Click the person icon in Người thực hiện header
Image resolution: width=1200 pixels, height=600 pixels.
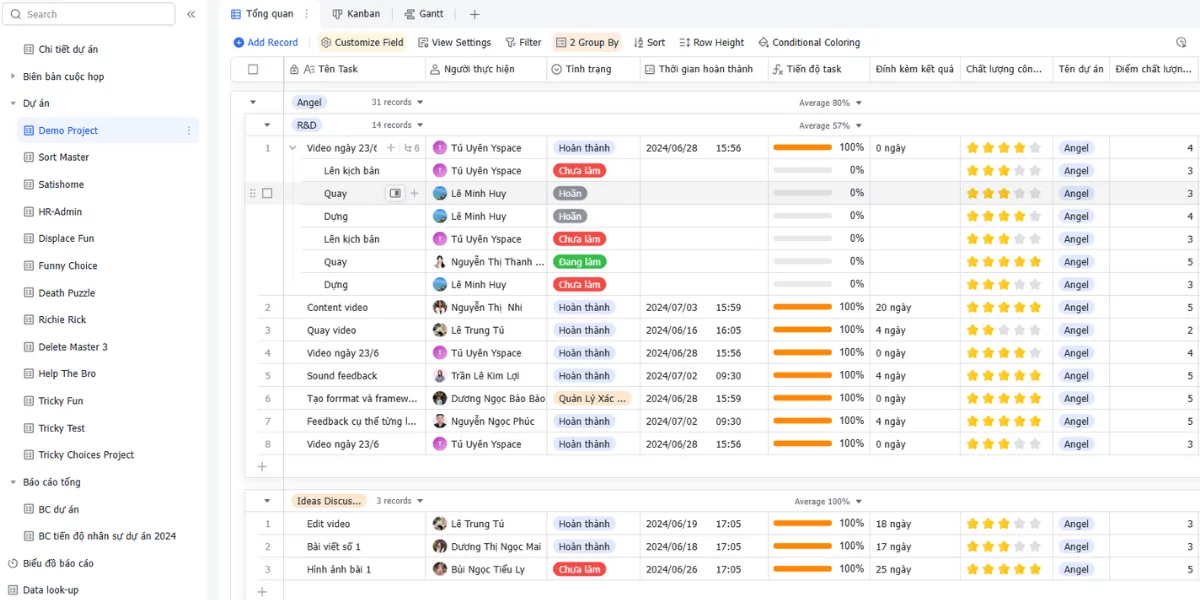435,69
